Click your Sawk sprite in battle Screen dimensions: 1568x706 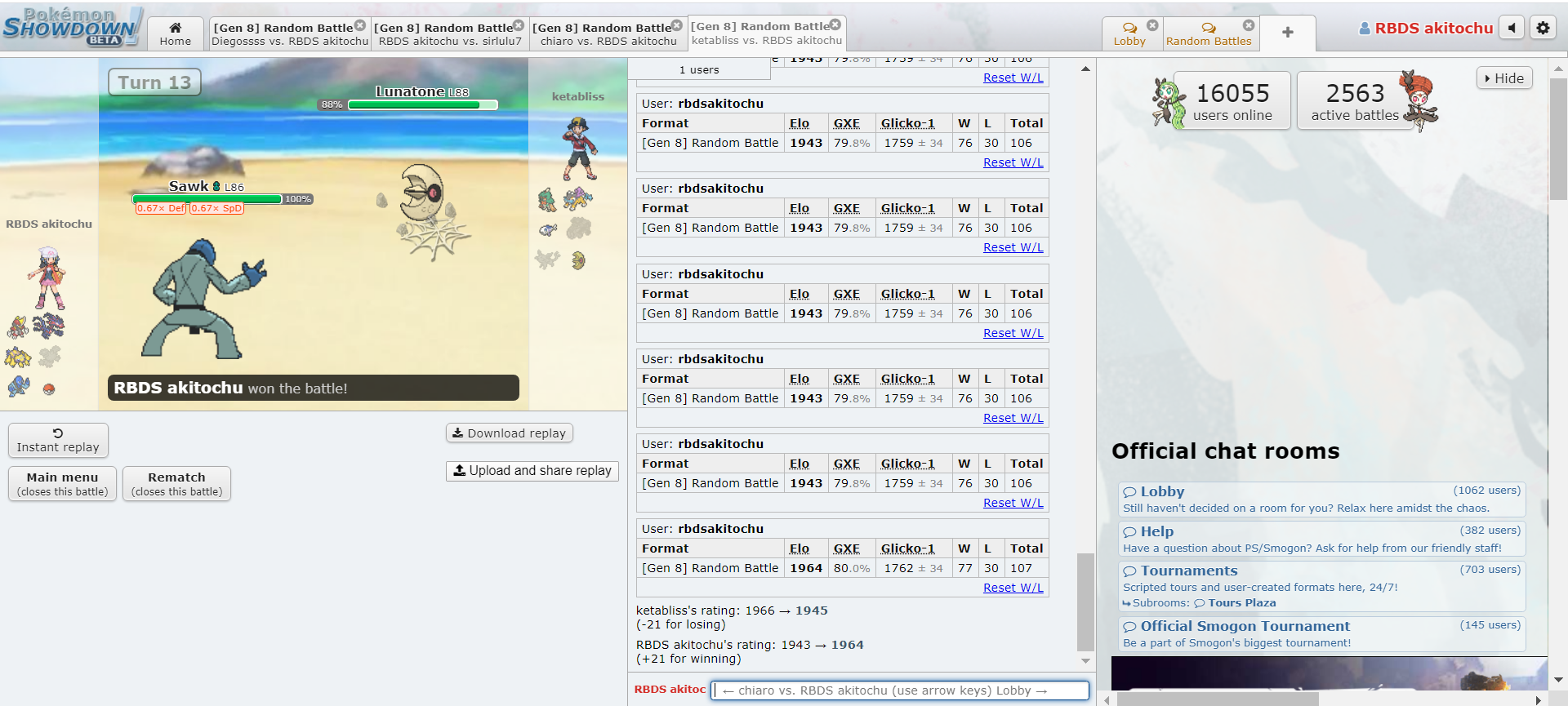tap(204, 299)
